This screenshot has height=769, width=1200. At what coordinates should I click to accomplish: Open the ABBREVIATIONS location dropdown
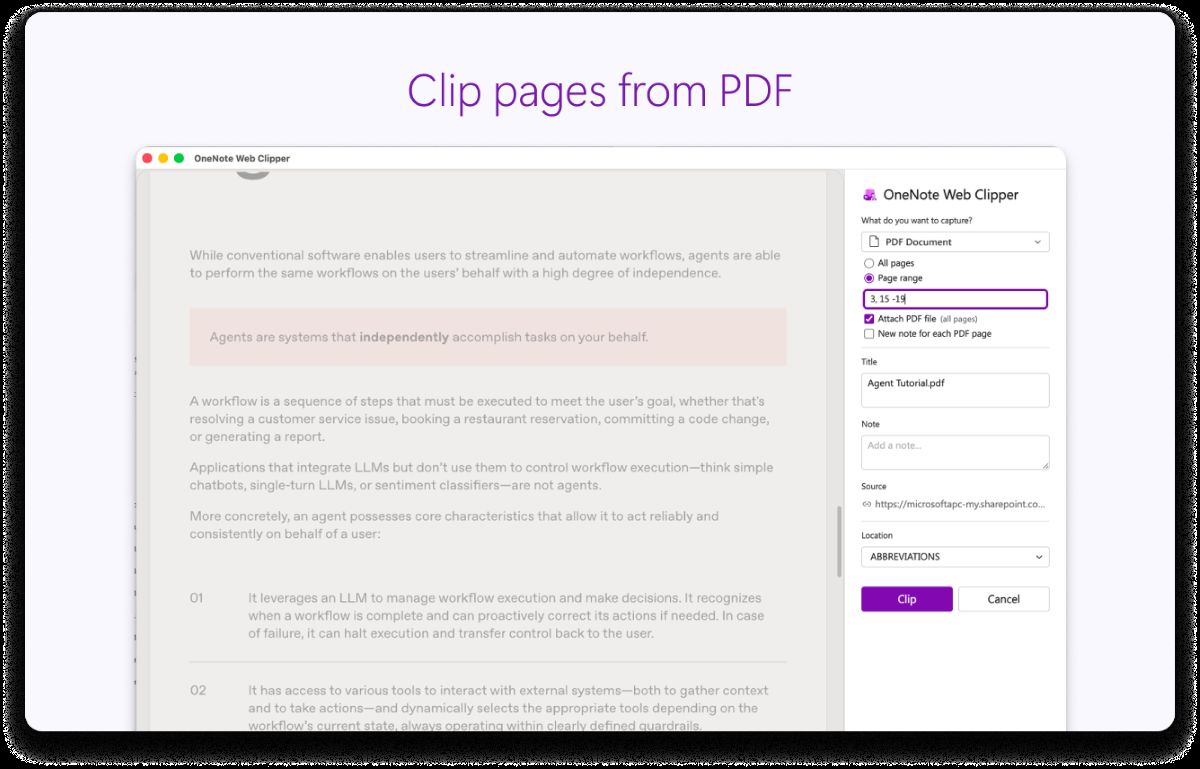[x=955, y=557]
